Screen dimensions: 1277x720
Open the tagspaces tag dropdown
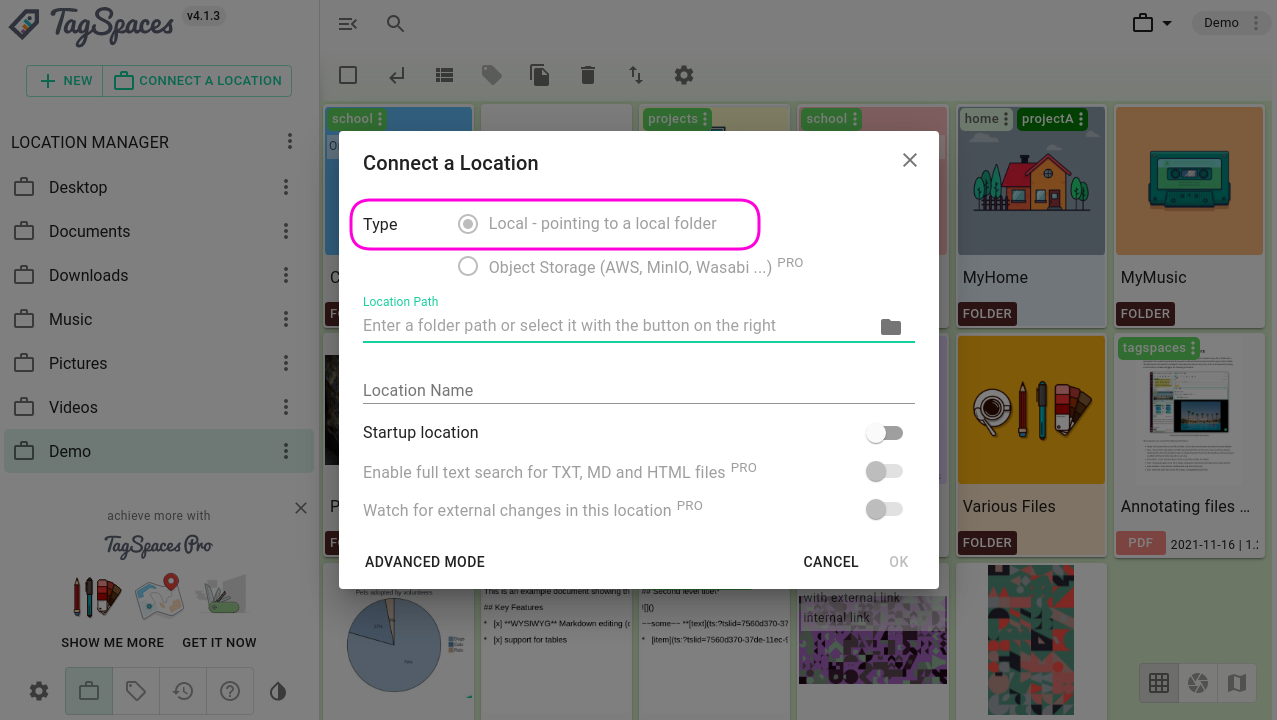pos(1193,348)
